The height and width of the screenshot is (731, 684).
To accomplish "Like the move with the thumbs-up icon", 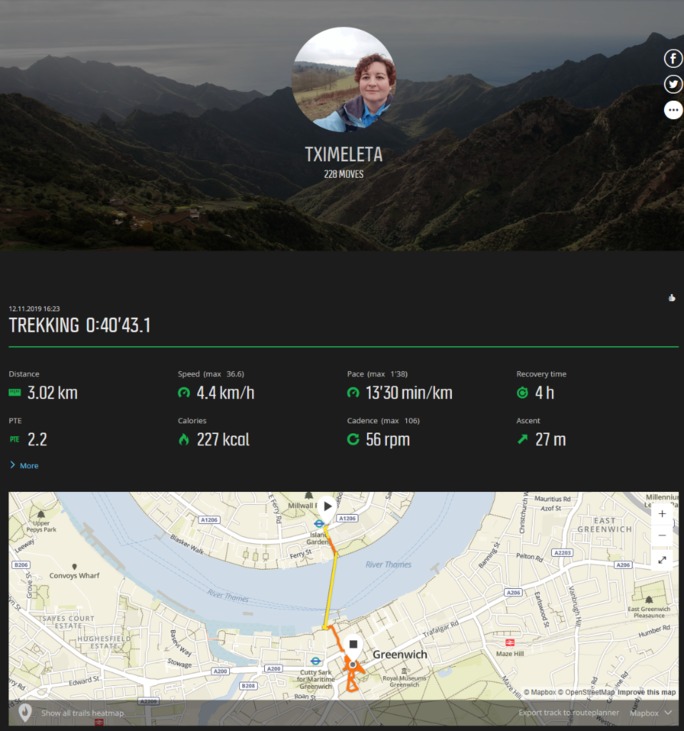I will point(672,298).
